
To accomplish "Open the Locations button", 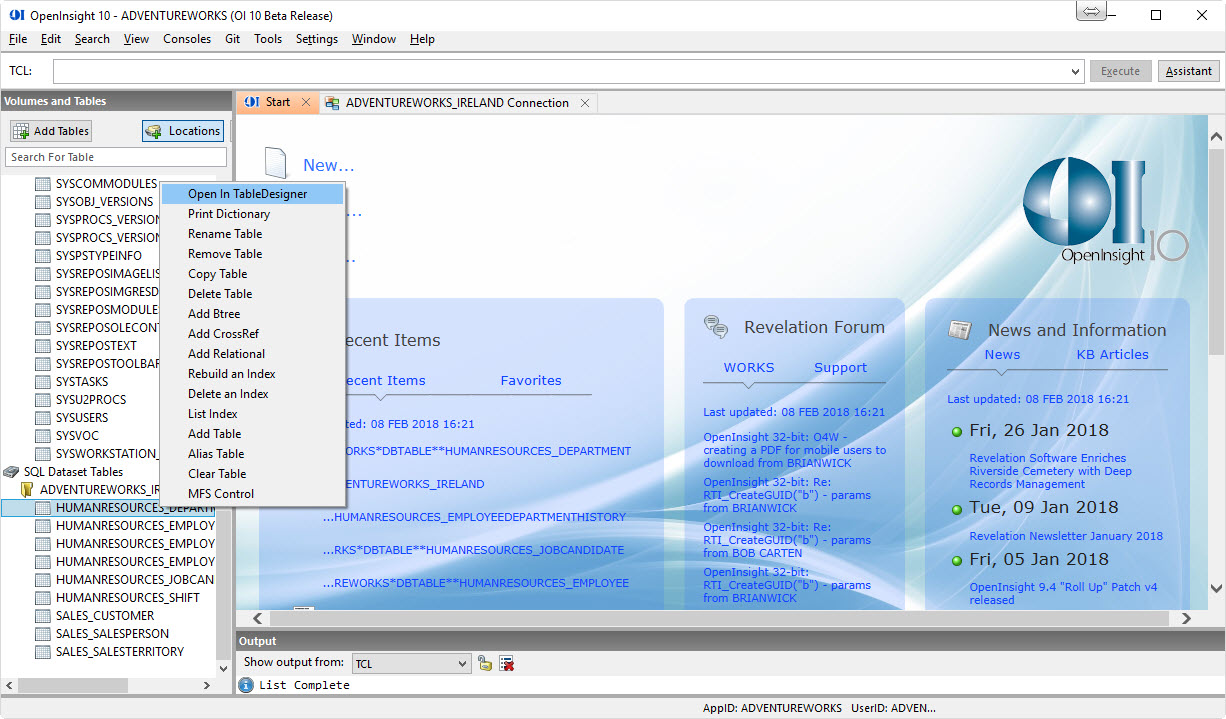I will (182, 131).
